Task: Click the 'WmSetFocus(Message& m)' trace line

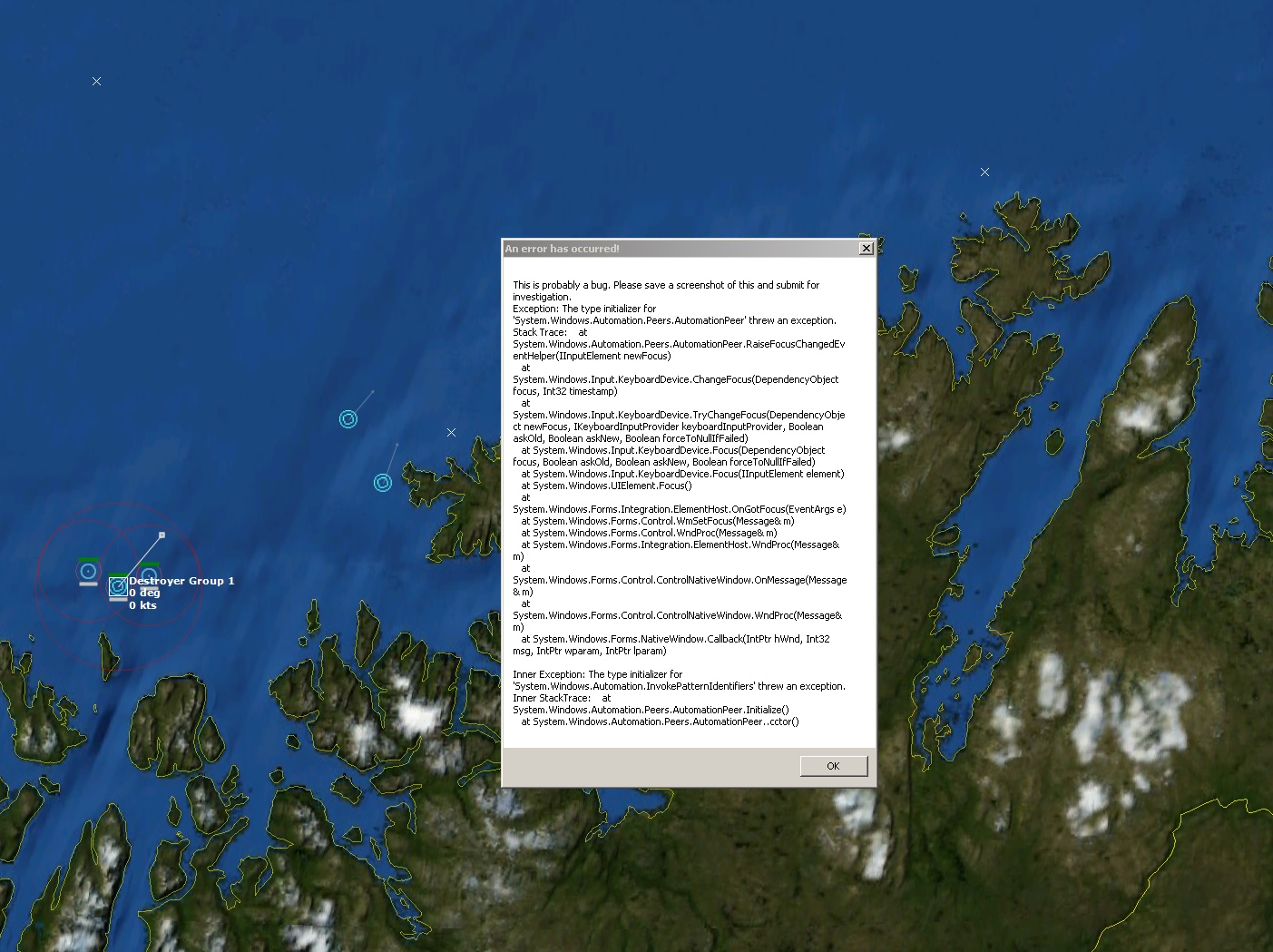Action: (x=658, y=521)
